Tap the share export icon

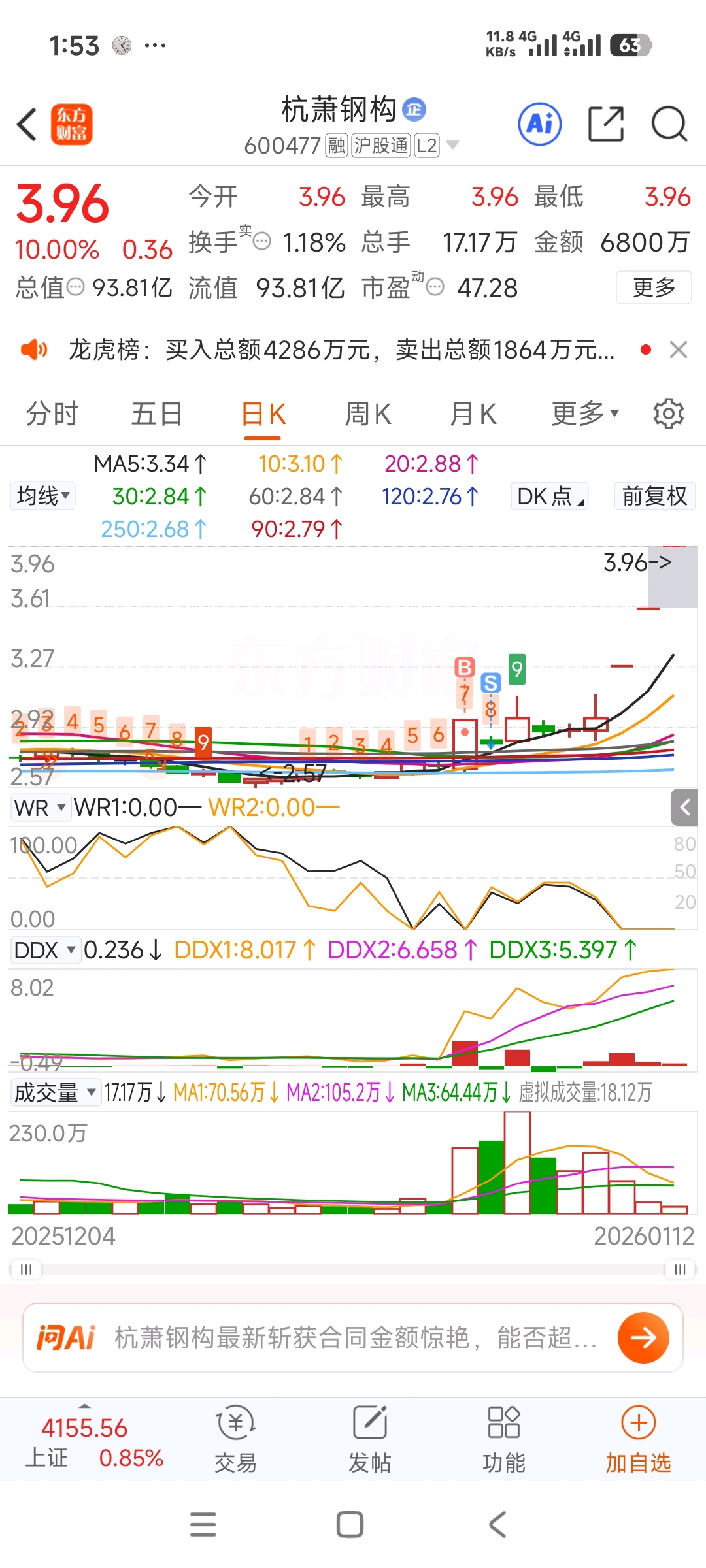point(606,123)
